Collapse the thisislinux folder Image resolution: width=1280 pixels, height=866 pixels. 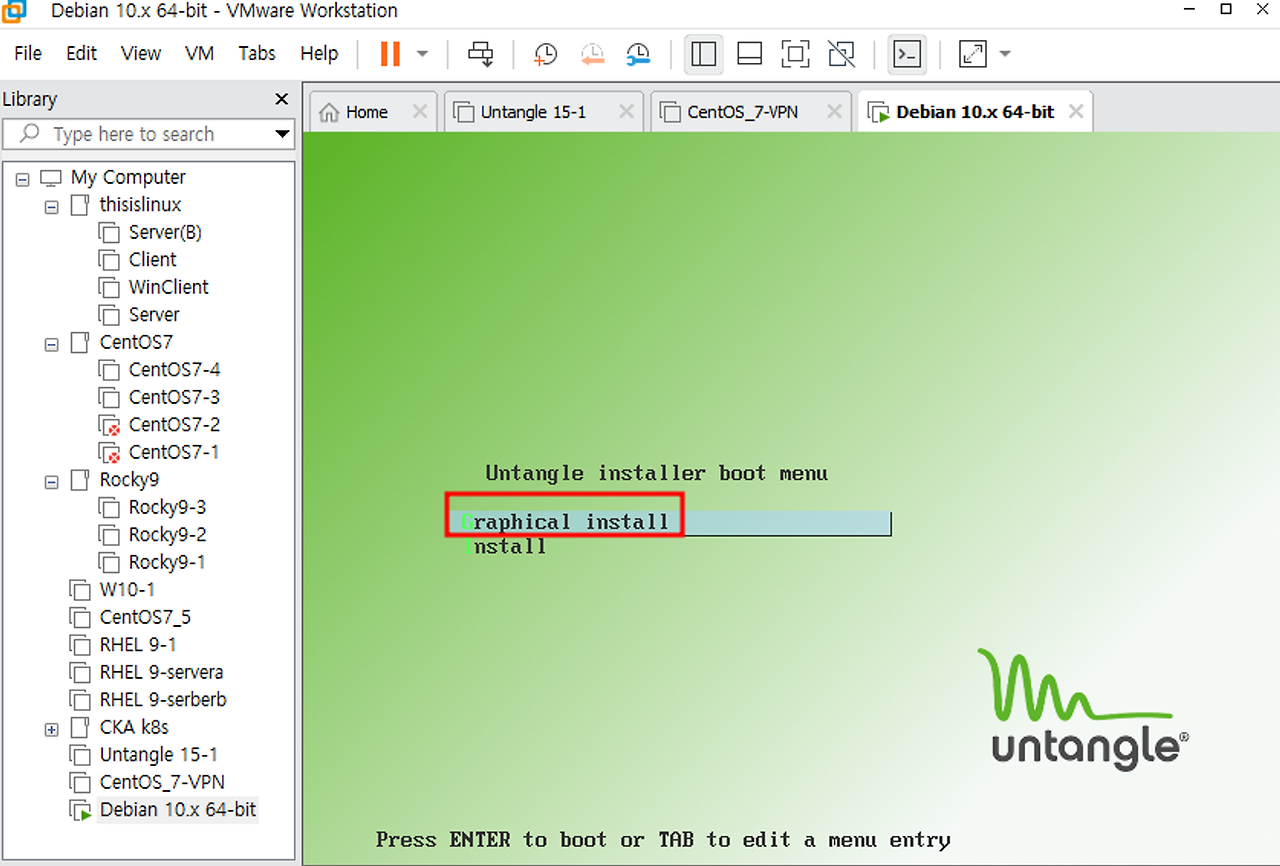52,206
